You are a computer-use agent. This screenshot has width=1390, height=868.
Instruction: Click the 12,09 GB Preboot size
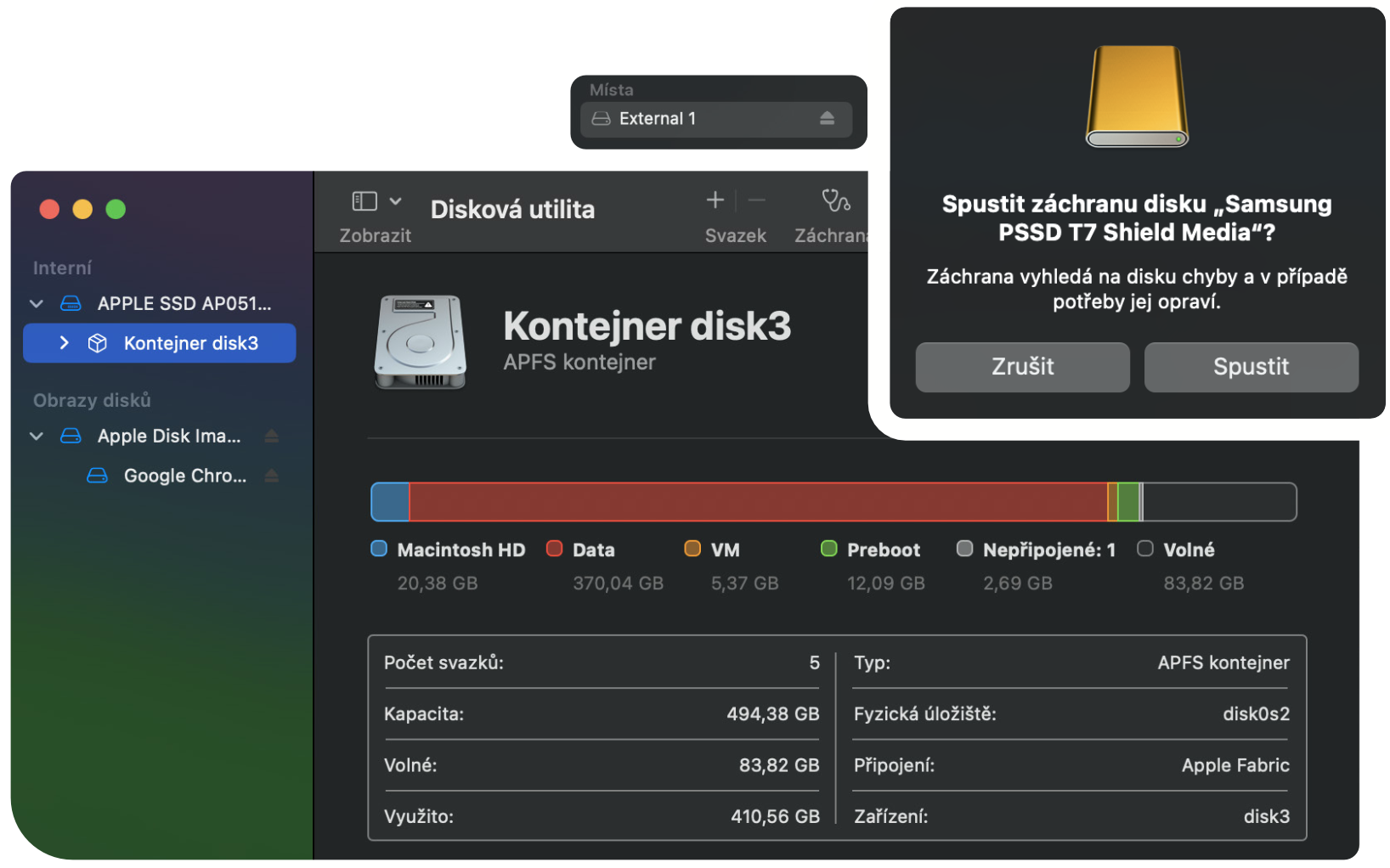886,583
